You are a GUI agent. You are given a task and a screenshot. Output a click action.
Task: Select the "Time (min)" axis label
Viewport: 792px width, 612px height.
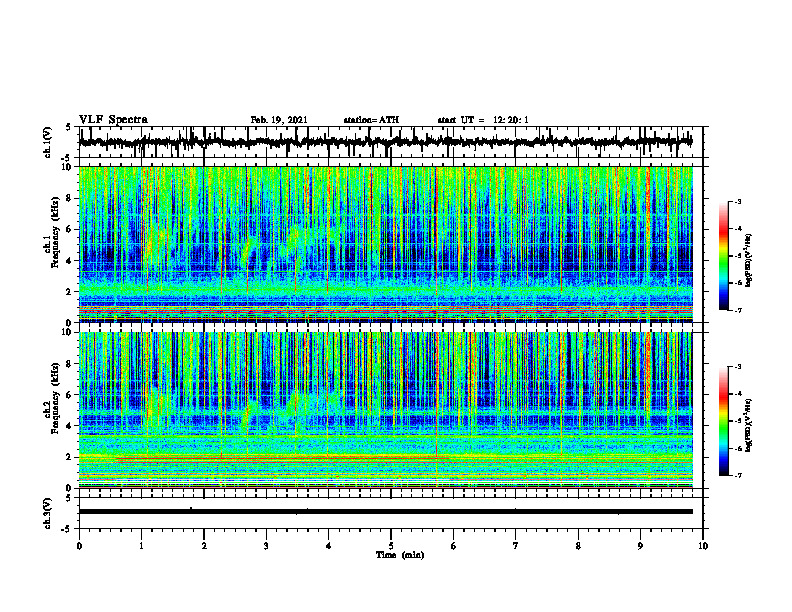pyautogui.click(x=400, y=555)
